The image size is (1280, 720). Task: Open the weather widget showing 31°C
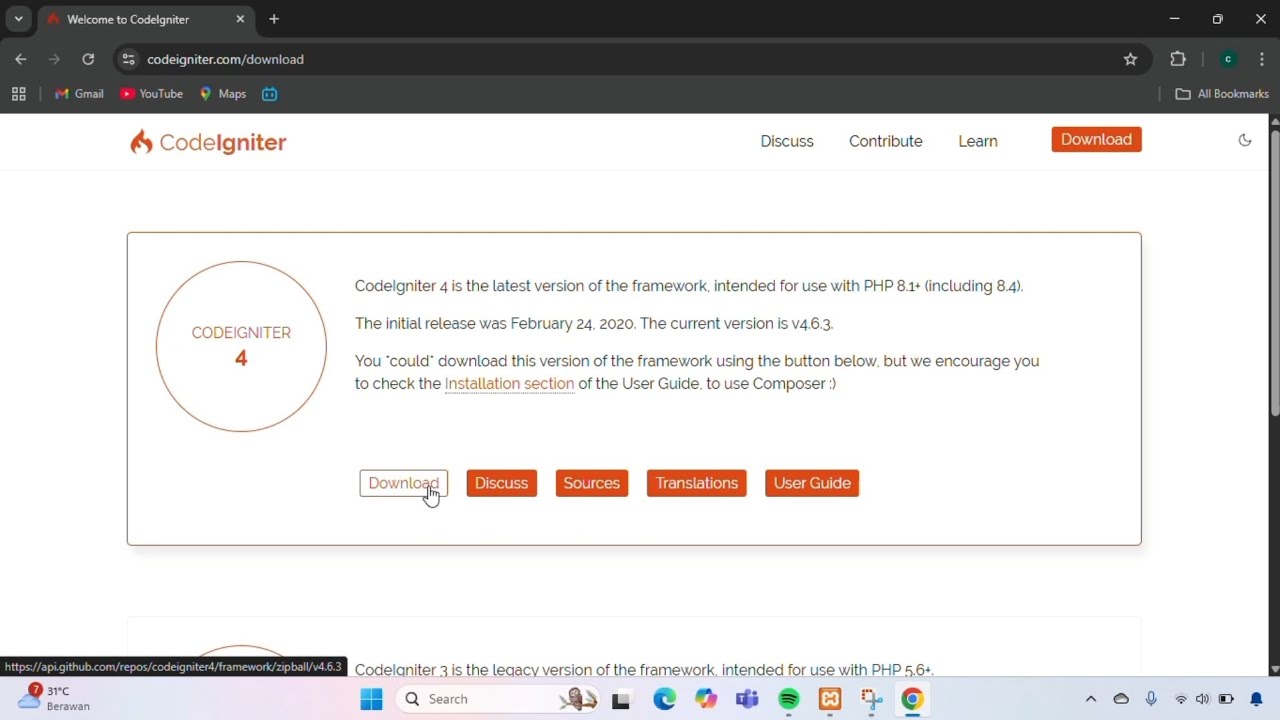(55, 698)
